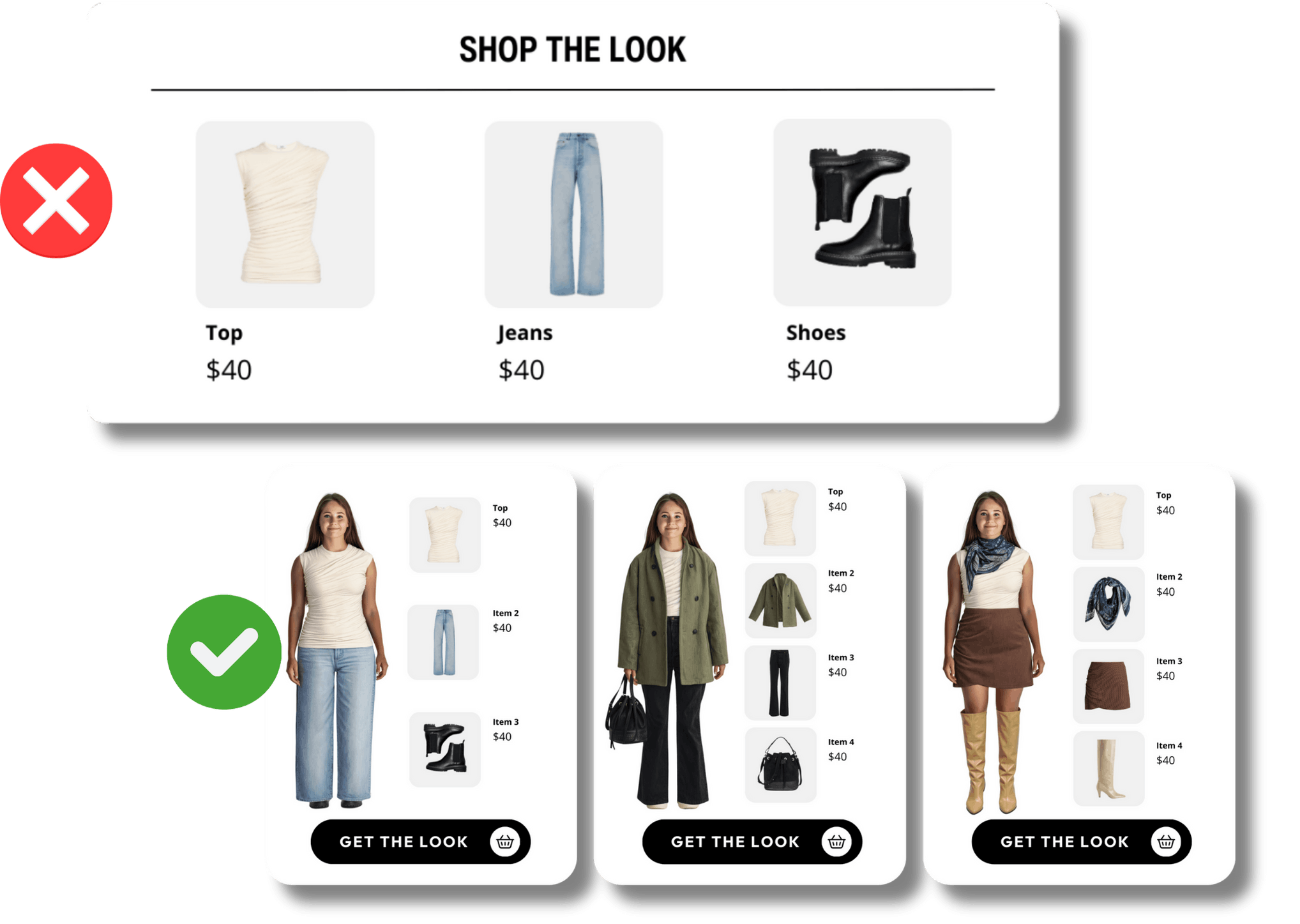Open the brown skirt thumbnail
Screen dimensions: 1300x924
(1108, 686)
